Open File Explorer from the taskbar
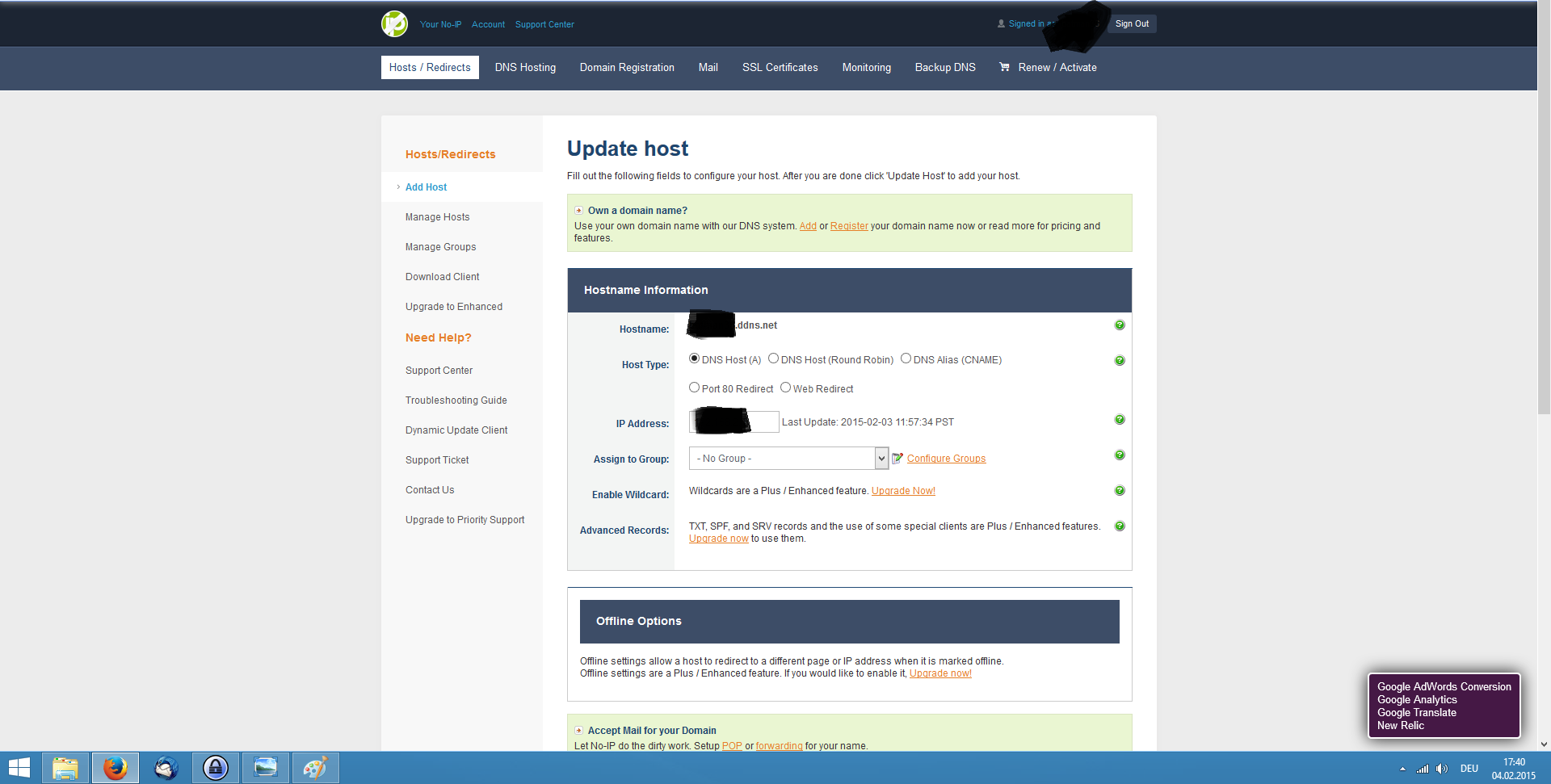Image resolution: width=1551 pixels, height=784 pixels. [65, 768]
